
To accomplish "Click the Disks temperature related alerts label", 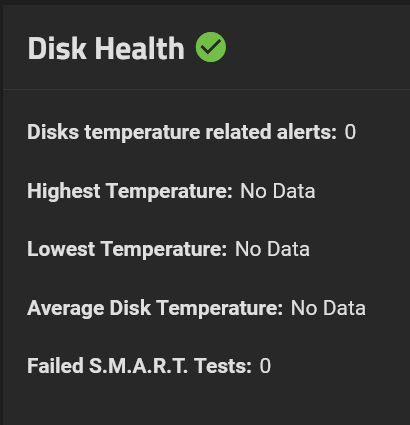I will pyautogui.click(x=182, y=132).
